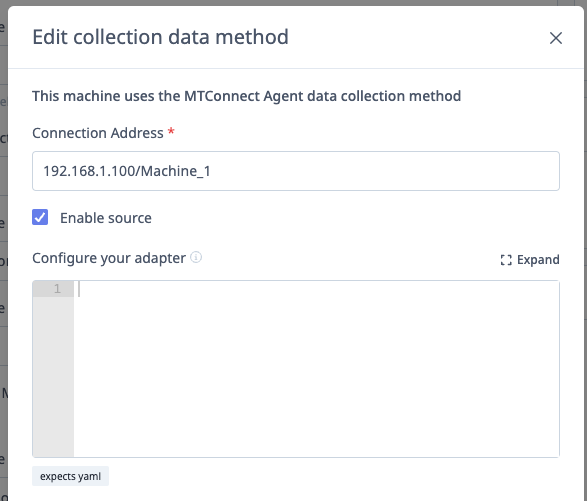Click the Edit collection data method title

pos(161,37)
